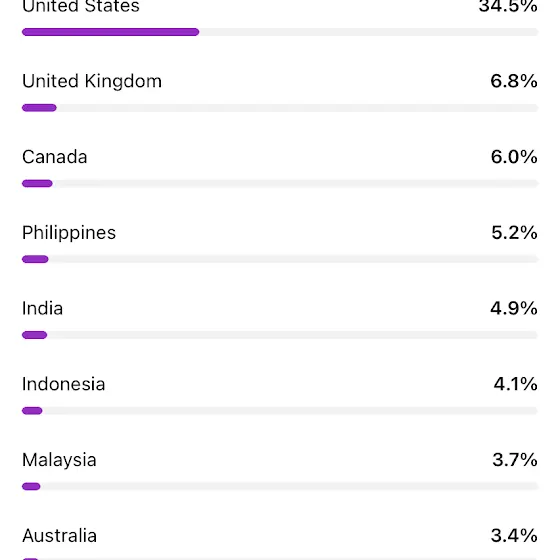This screenshot has height=560, width=560.
Task: Click the 4.9% India percentage
Action: [x=514, y=308]
